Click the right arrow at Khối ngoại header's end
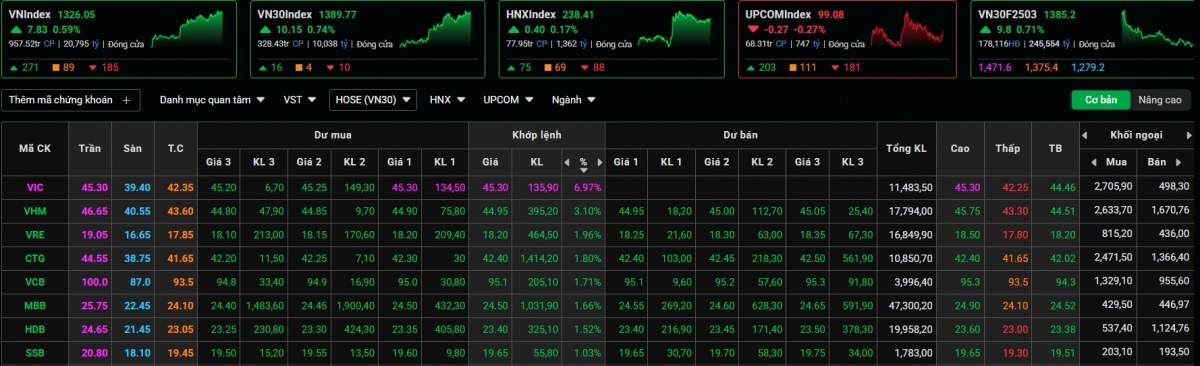This screenshot has width=1200, height=366. pos(1190,134)
